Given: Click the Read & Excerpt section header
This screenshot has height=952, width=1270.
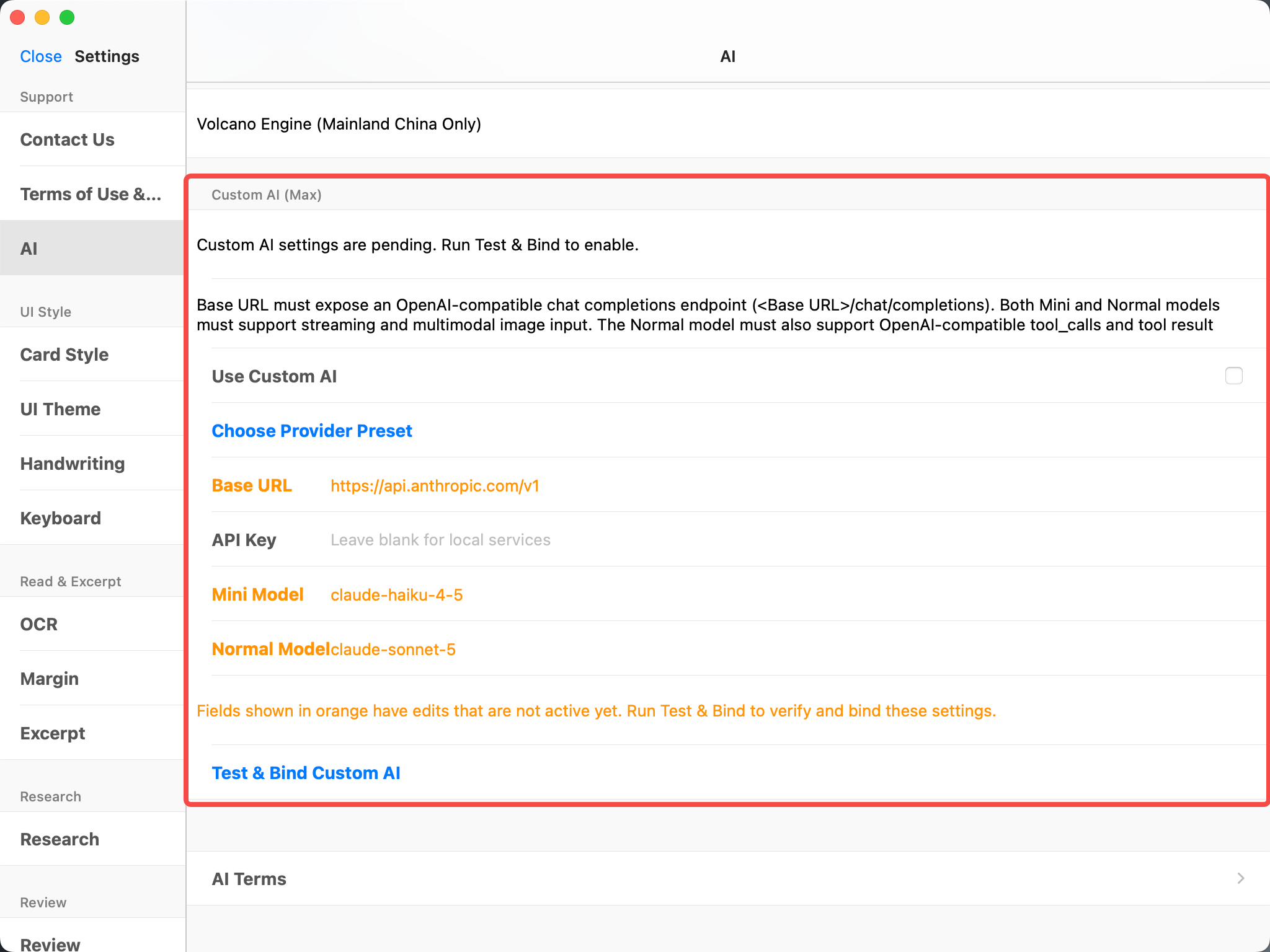Looking at the screenshot, I should pos(70,581).
